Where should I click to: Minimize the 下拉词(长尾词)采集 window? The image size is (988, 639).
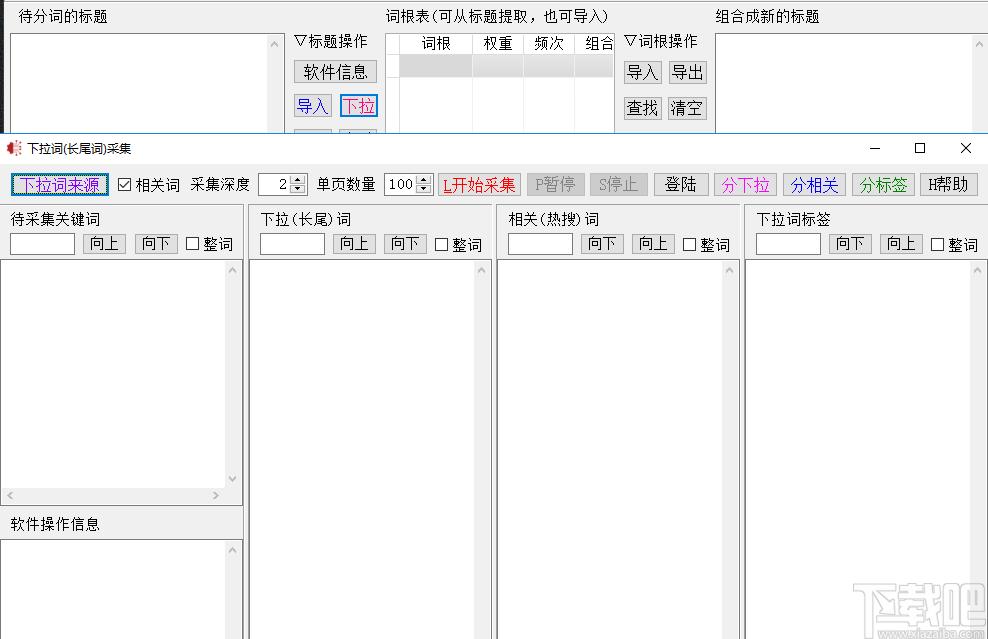click(875, 148)
